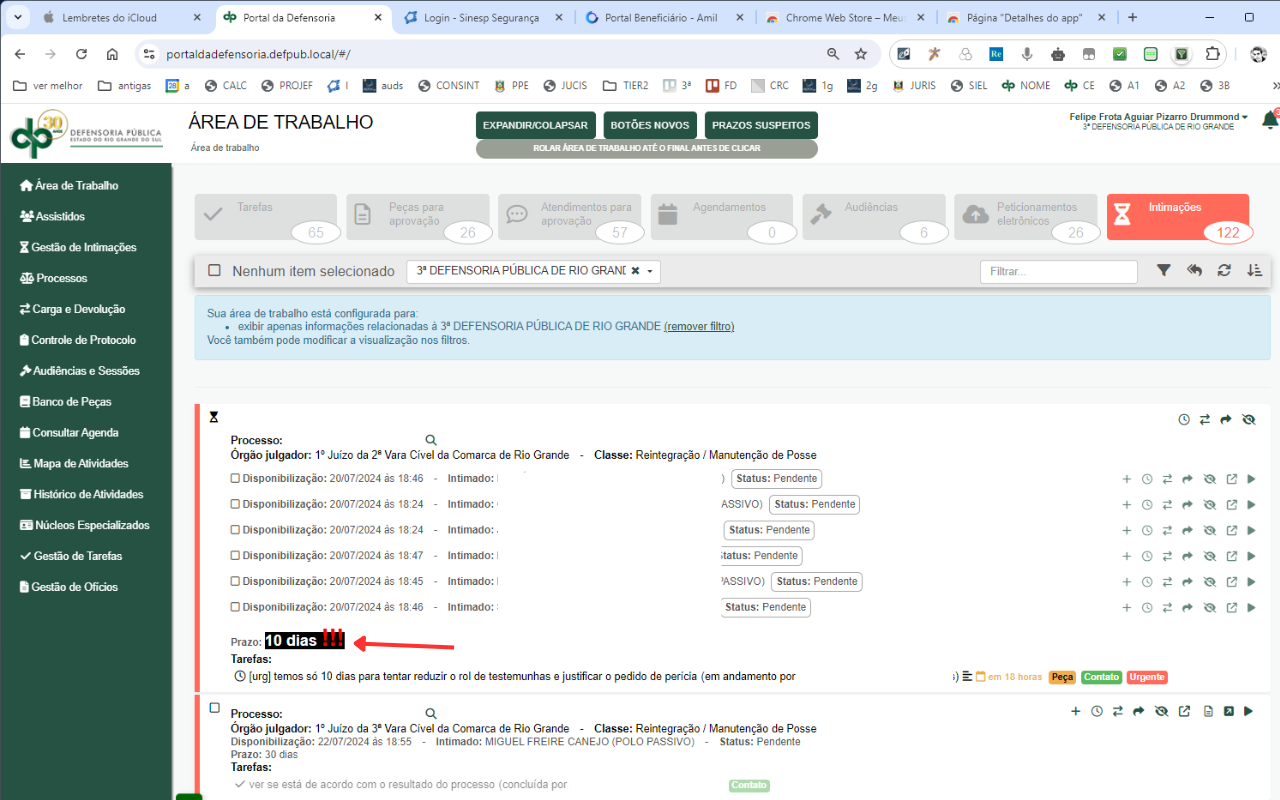The width and height of the screenshot is (1280, 800).
Task: Click the clock icon in the Miguel Freire Canejo card
Action: (x=1097, y=712)
